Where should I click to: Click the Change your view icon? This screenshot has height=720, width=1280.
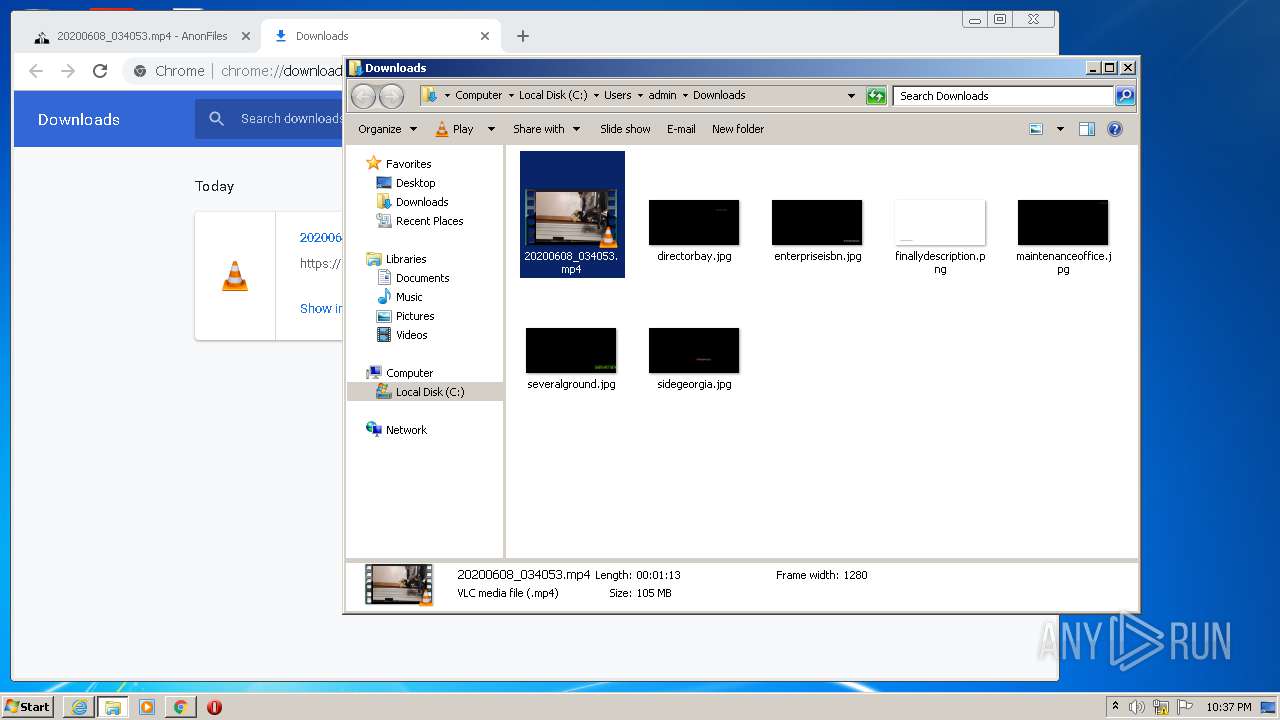click(1036, 129)
